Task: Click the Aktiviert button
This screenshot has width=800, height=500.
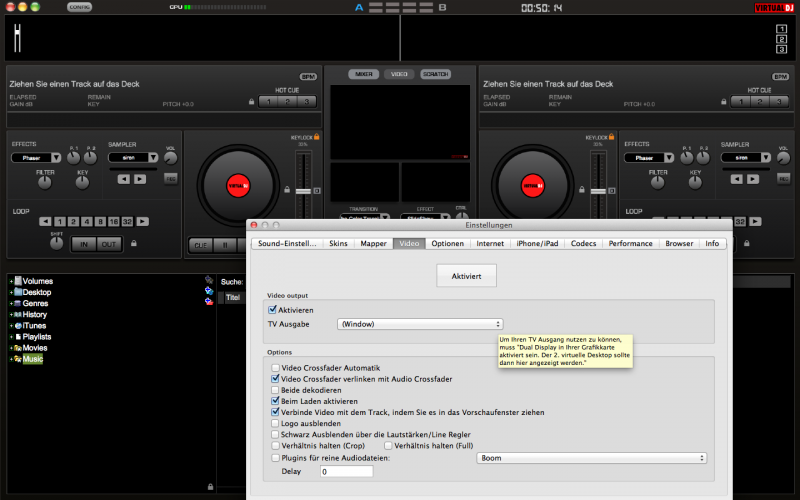Action: pyautogui.click(x=466, y=276)
